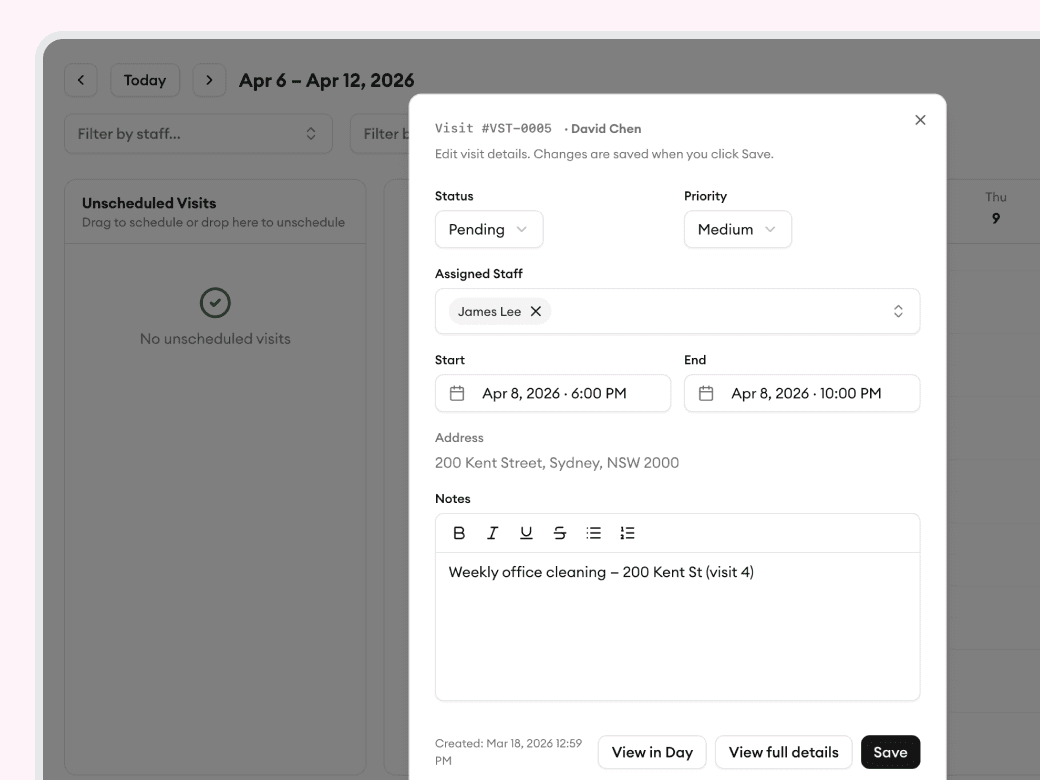Underline text in the Notes field

point(525,533)
